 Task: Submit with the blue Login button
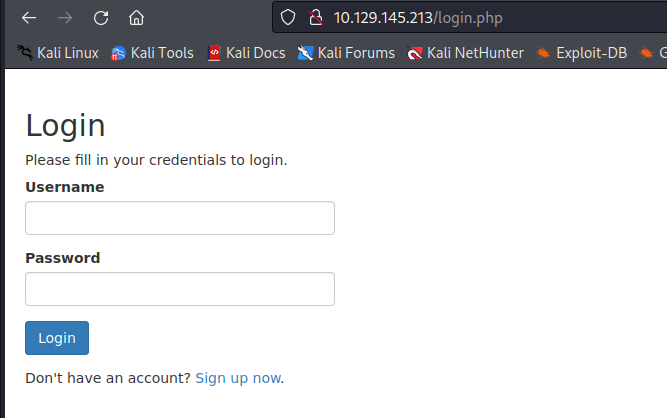(57, 338)
